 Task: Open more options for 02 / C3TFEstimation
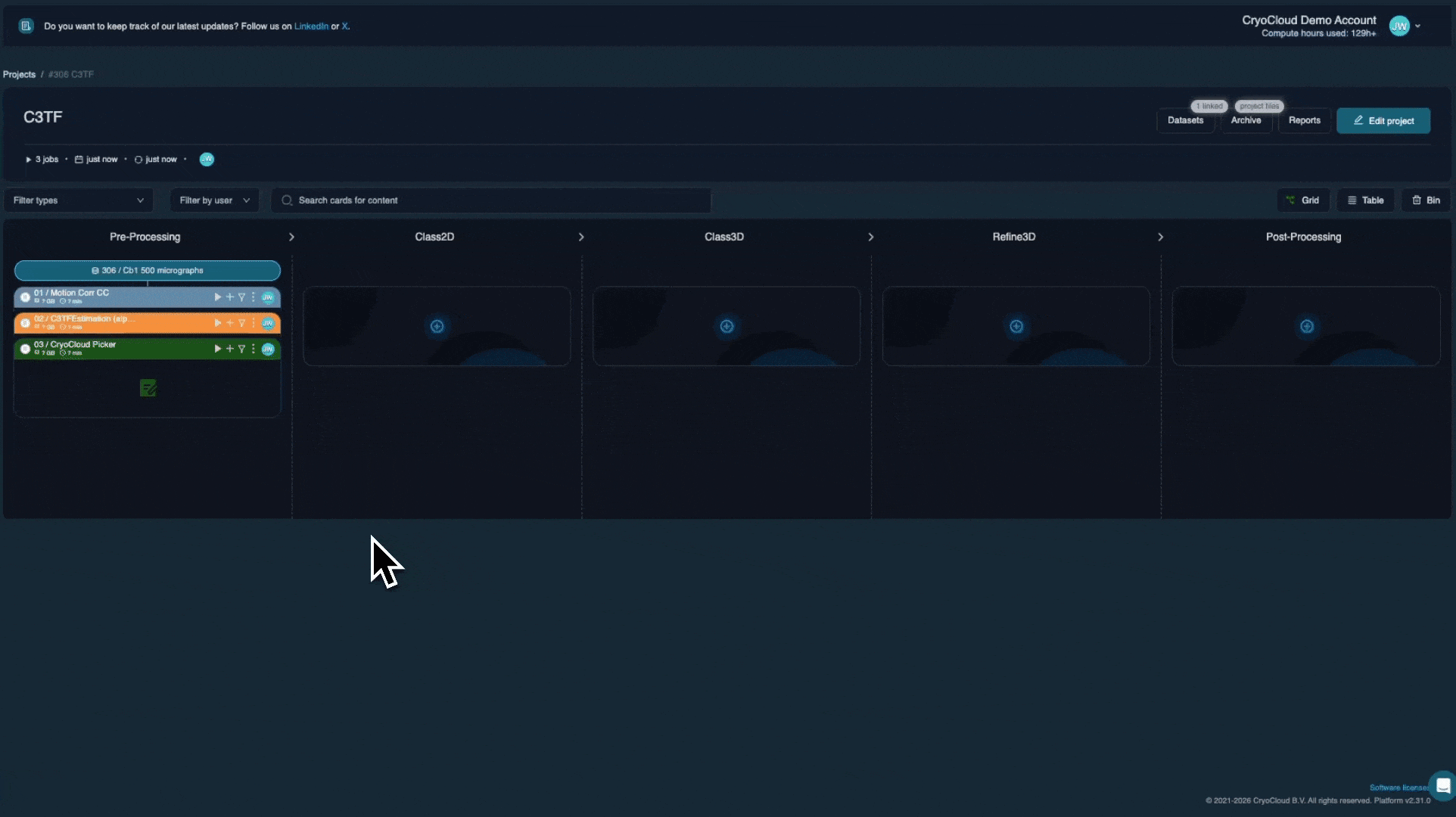[254, 323]
